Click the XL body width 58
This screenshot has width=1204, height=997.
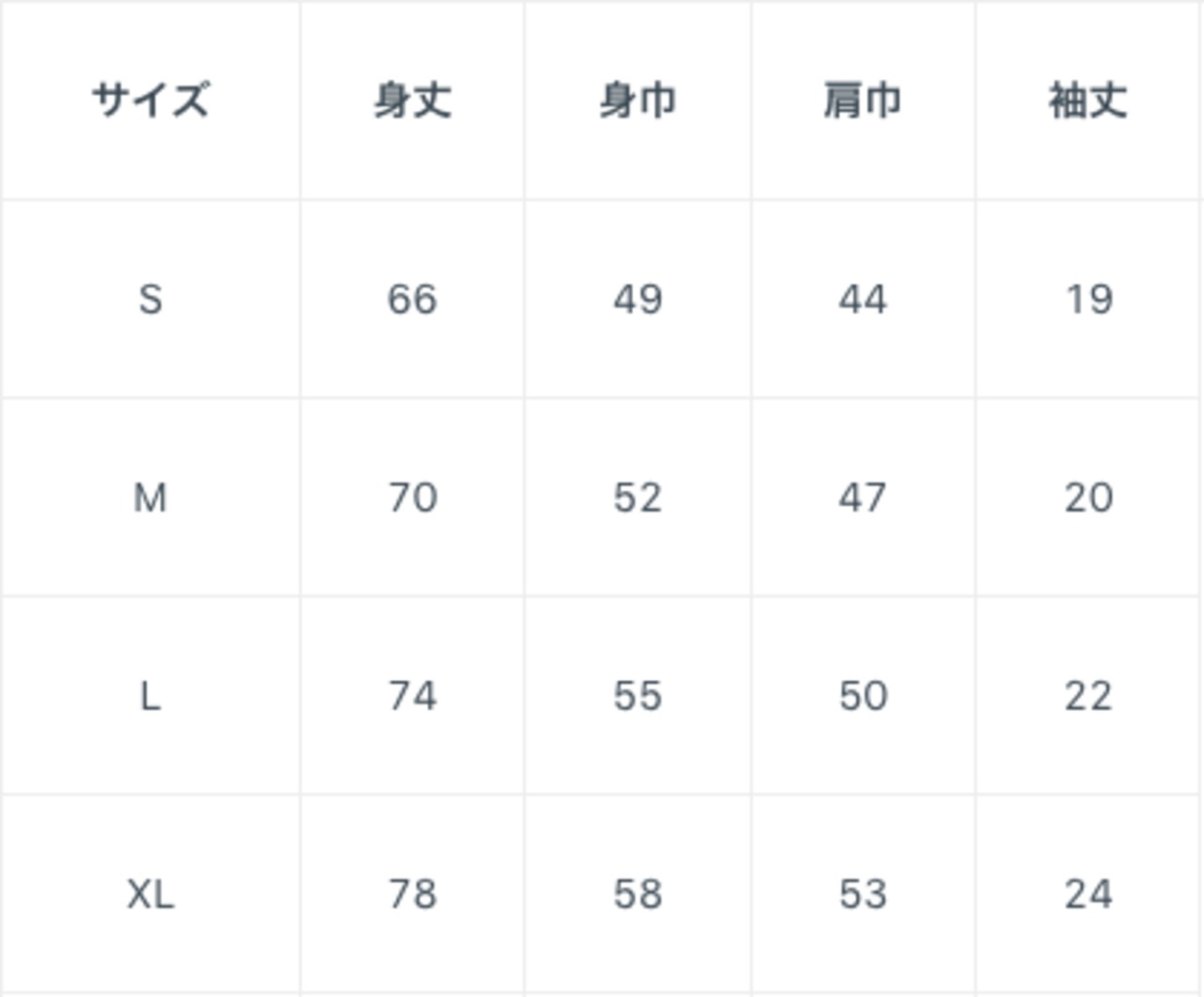[638, 894]
